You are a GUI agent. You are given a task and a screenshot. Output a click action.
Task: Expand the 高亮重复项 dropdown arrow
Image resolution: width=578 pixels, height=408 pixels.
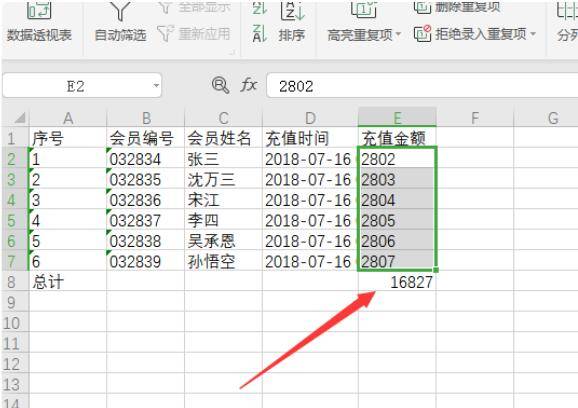(398, 35)
